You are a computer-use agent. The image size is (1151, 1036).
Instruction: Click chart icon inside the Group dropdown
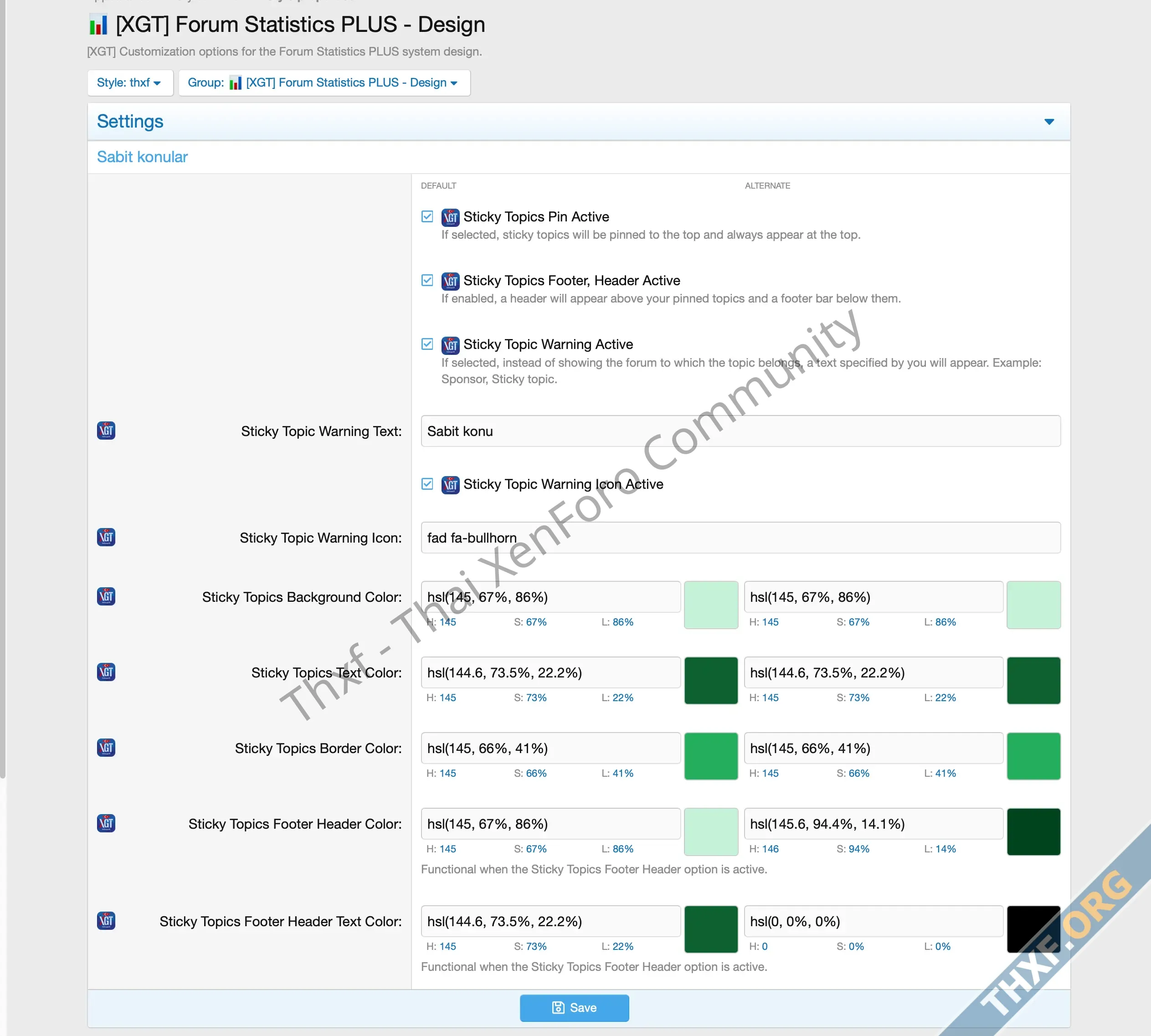235,83
